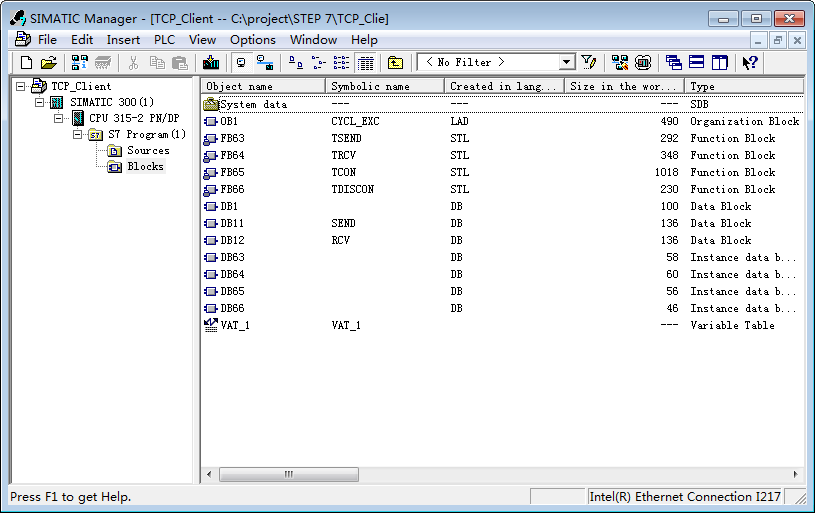Sort by Created in language column header
Image resolution: width=815 pixels, height=513 pixels.
click(x=505, y=86)
